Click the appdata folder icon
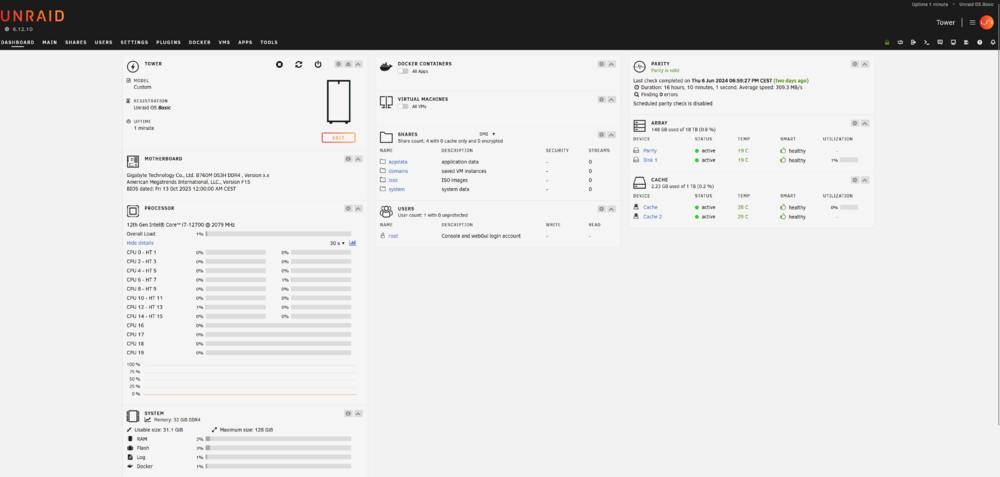1000x477 pixels. 383,162
